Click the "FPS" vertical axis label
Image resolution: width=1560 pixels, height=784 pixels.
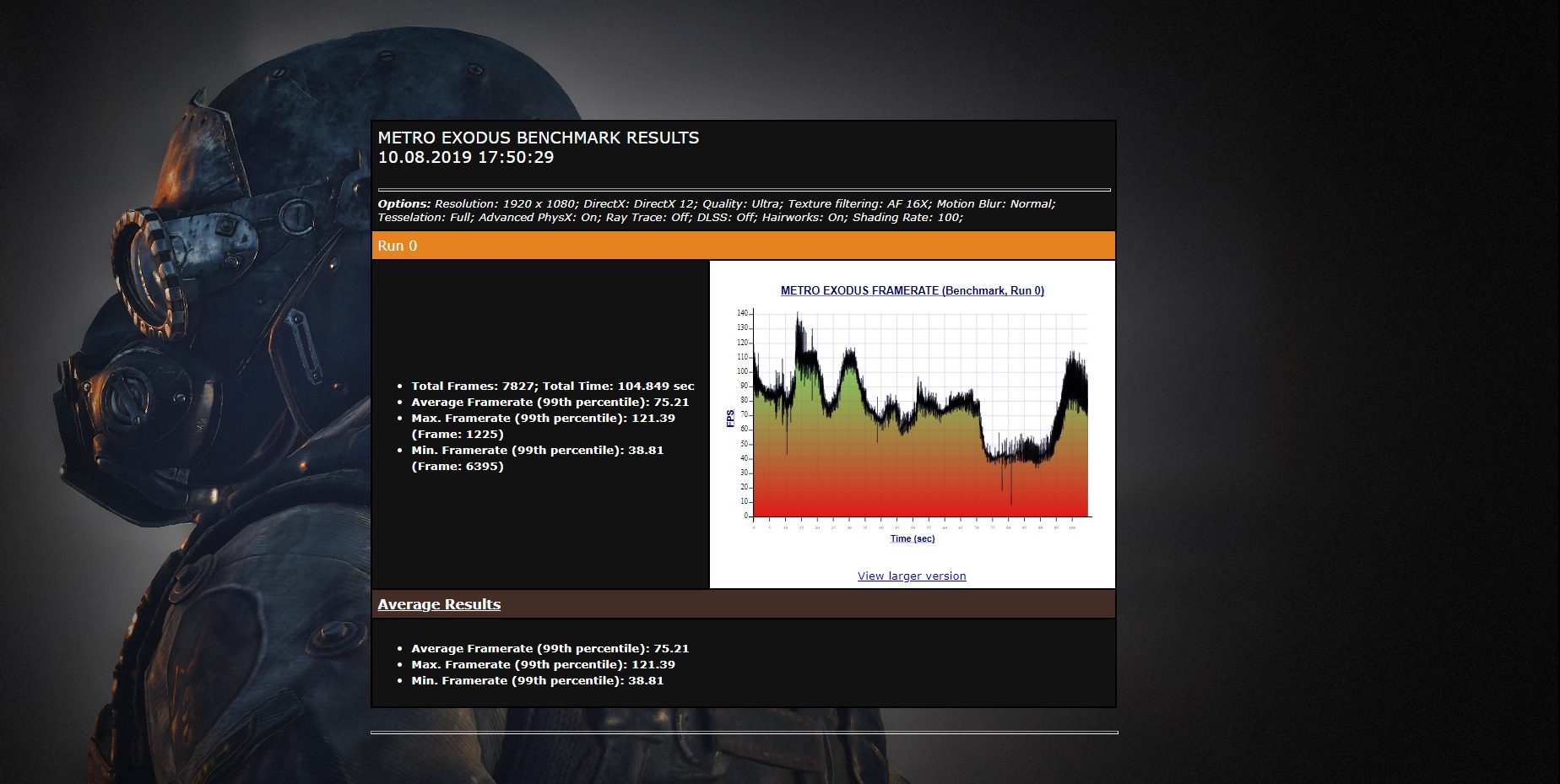731,419
